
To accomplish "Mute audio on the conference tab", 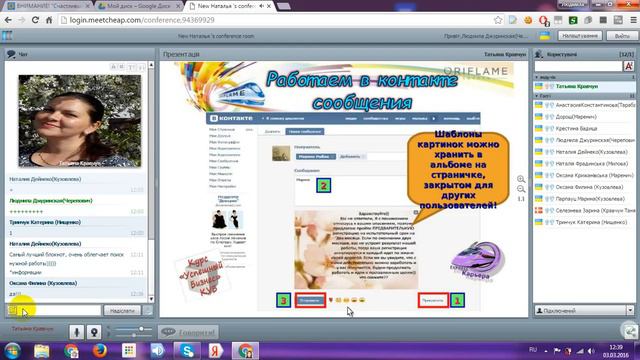I will (x=262, y=6).
